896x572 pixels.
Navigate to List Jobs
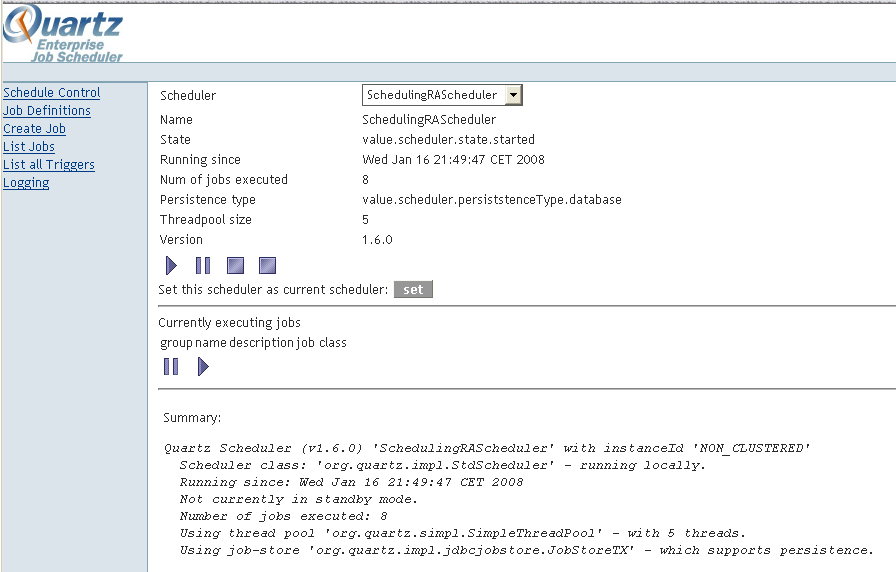[x=29, y=147]
